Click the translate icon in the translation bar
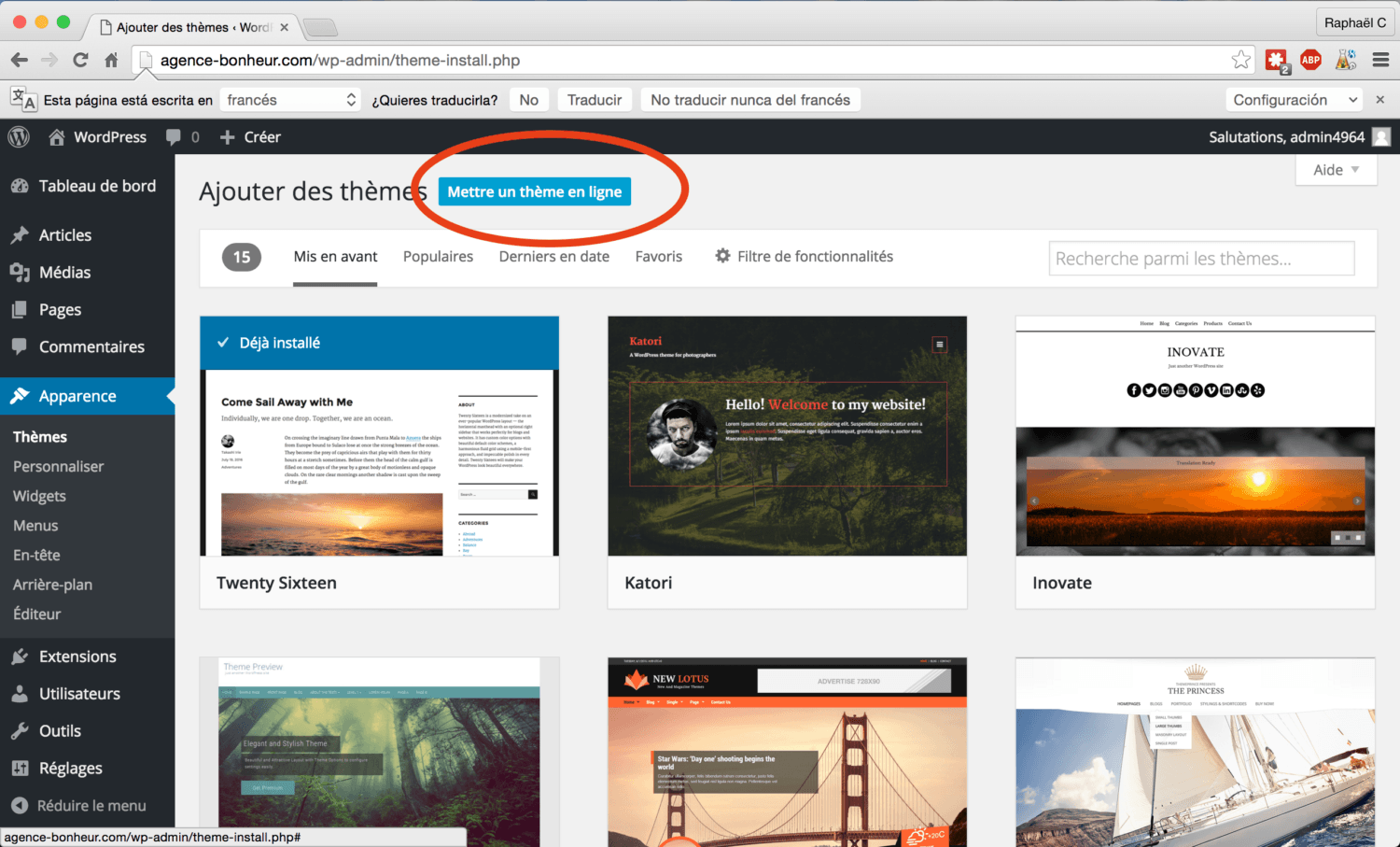Screen dimensions: 1400x847 click(x=23, y=99)
